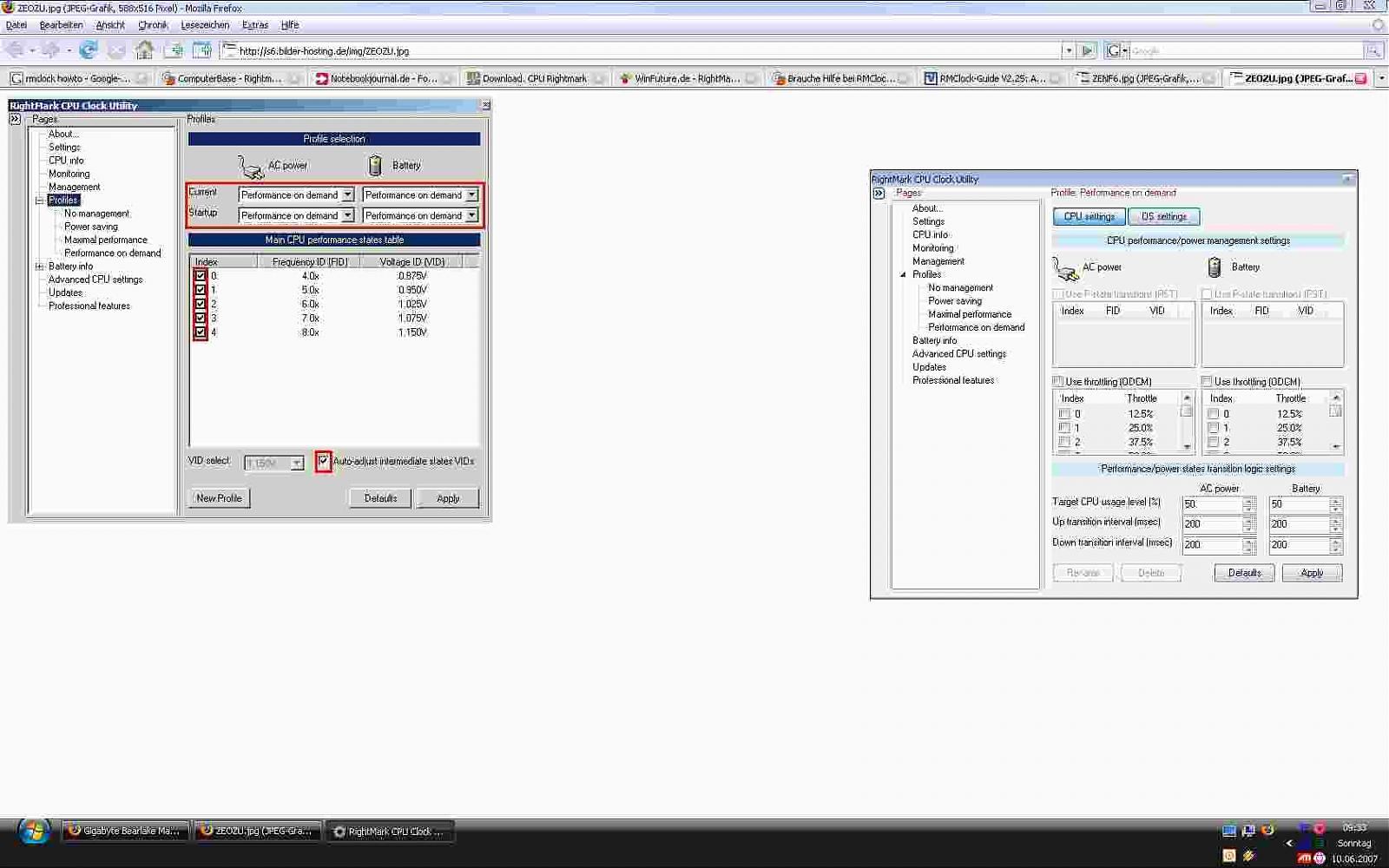Open the Windows Start orb

click(x=34, y=832)
